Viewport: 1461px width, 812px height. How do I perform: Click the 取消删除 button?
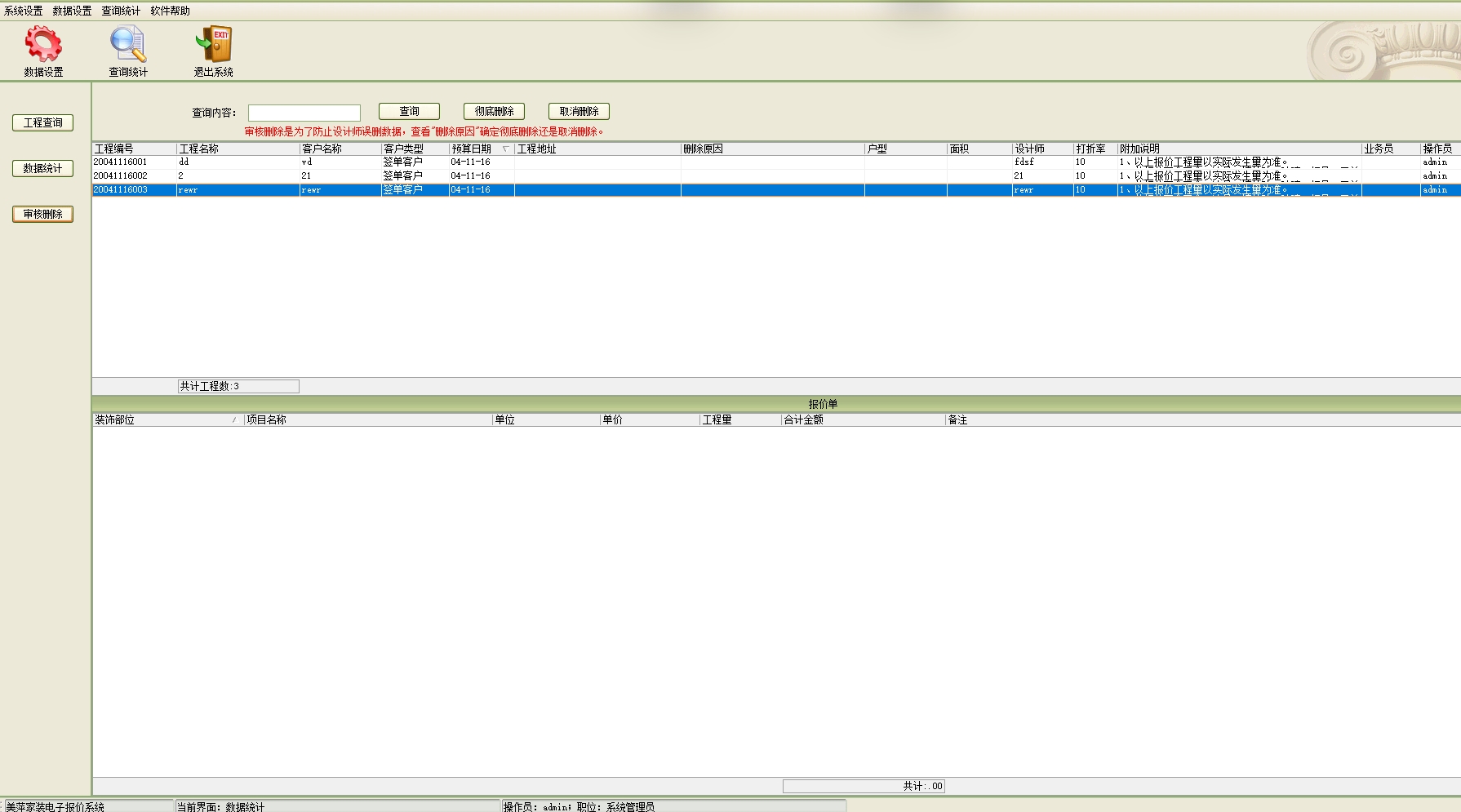(x=579, y=112)
